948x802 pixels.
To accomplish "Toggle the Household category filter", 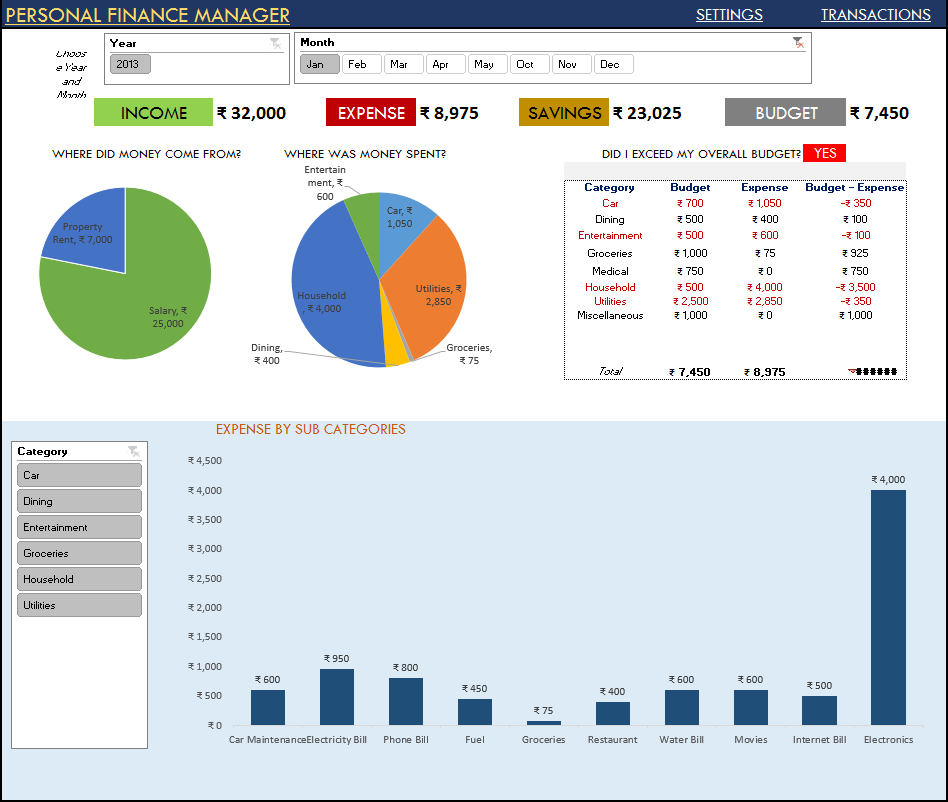I will (79, 578).
